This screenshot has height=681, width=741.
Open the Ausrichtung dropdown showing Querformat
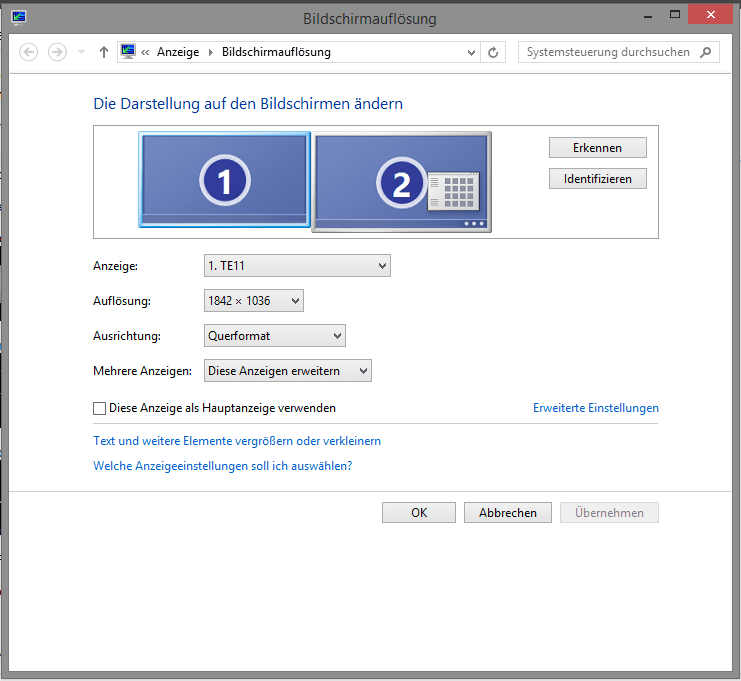275,336
